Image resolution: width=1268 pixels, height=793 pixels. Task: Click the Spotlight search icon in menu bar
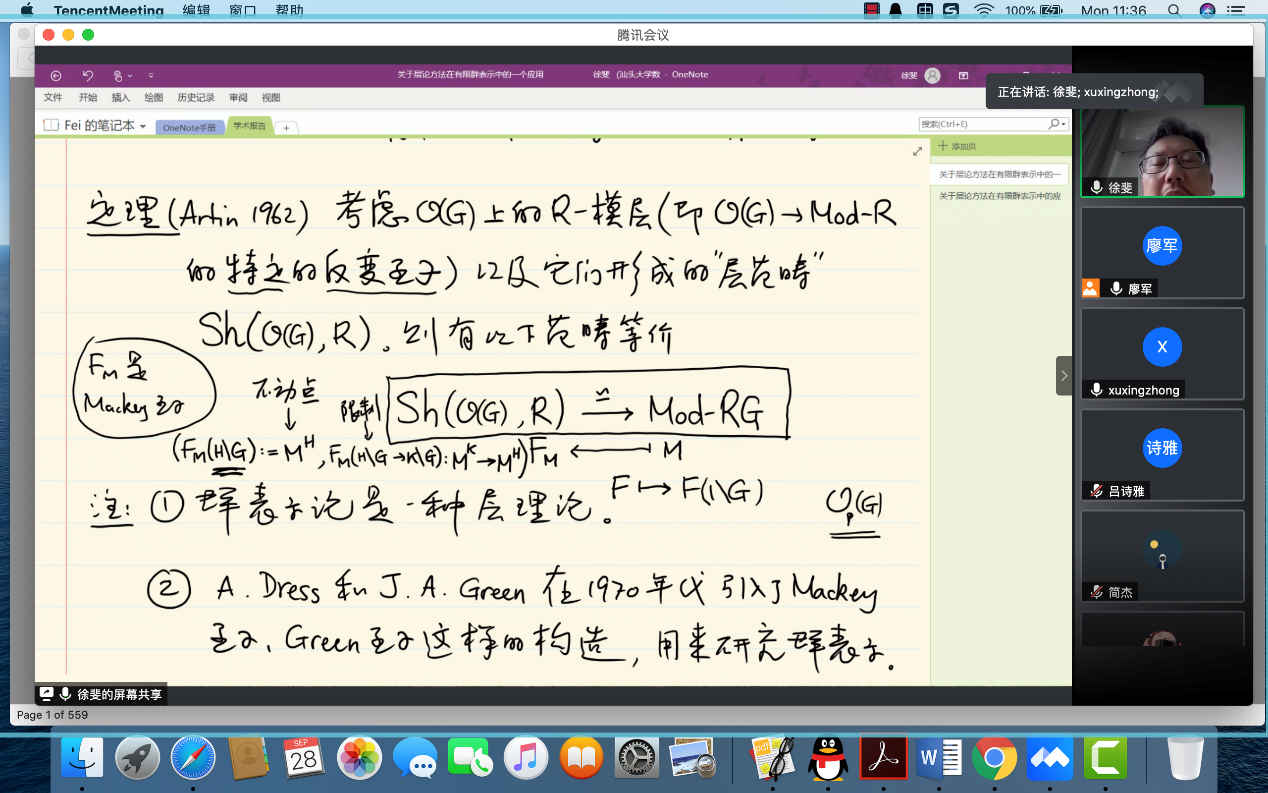[x=1174, y=10]
